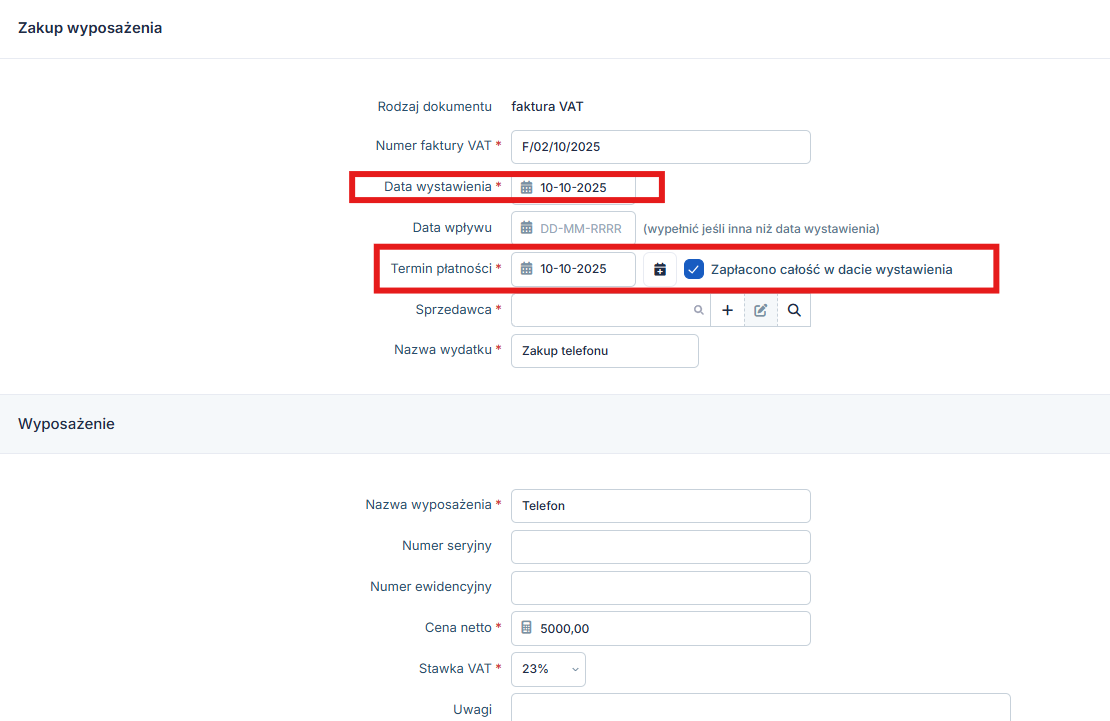Click the Uwagi text area
The height and width of the screenshot is (721, 1110).
coord(760,708)
